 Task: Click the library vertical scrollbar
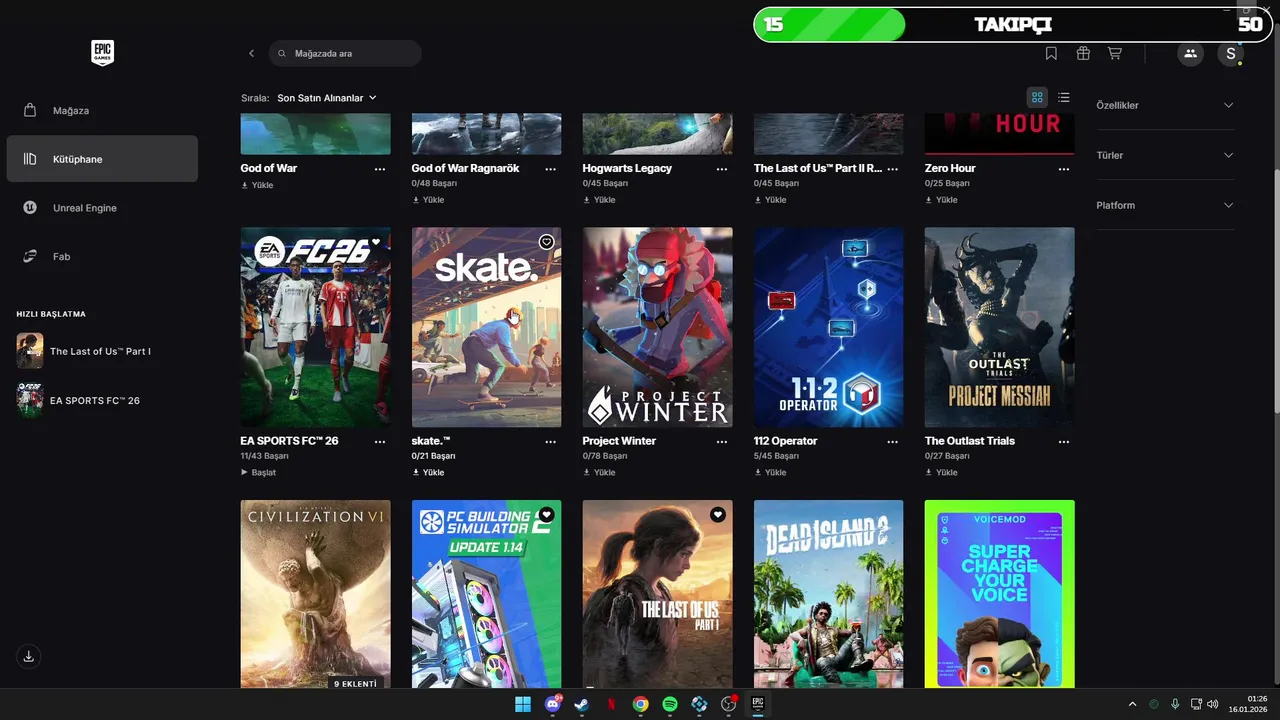[x=1276, y=290]
